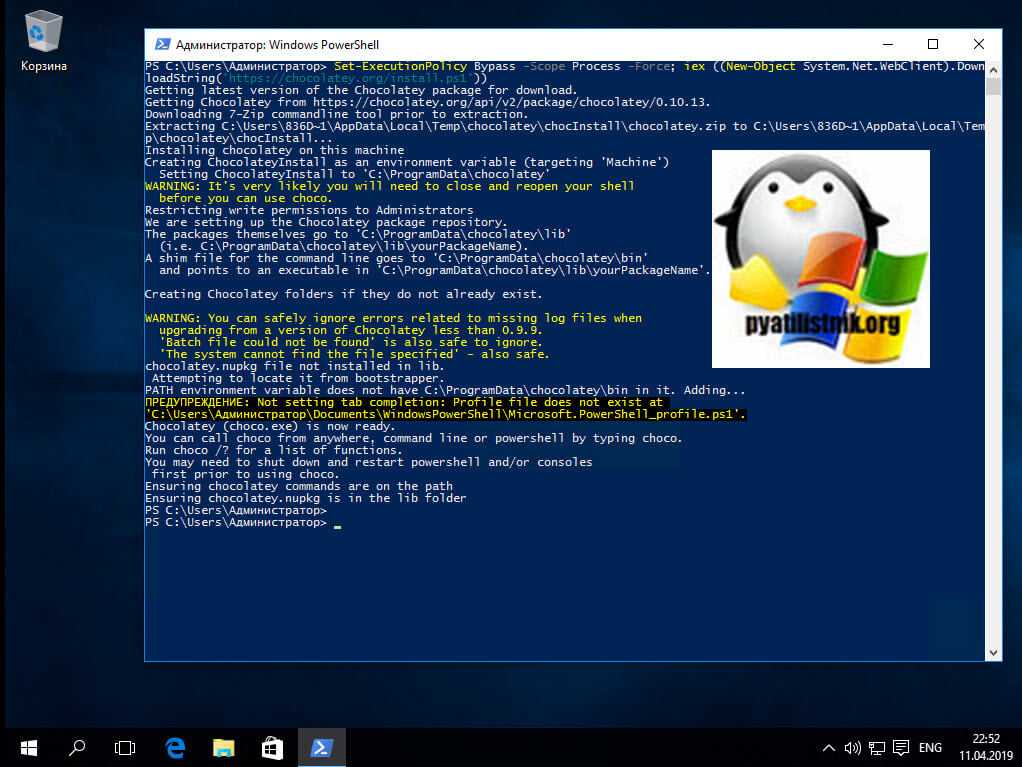Open the Action Center notifications icon
The height and width of the screenshot is (767, 1022).
tap(902, 747)
